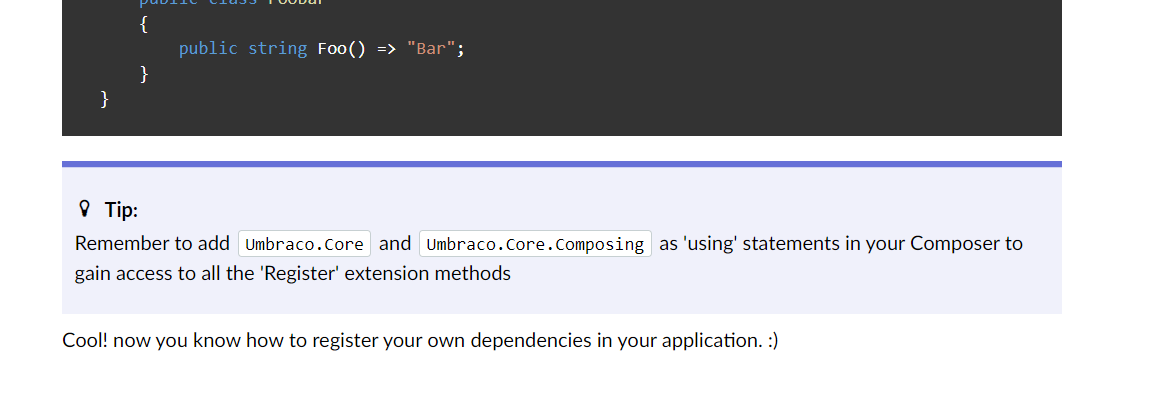Click the :) smiley ending the paragraph

click(772, 341)
